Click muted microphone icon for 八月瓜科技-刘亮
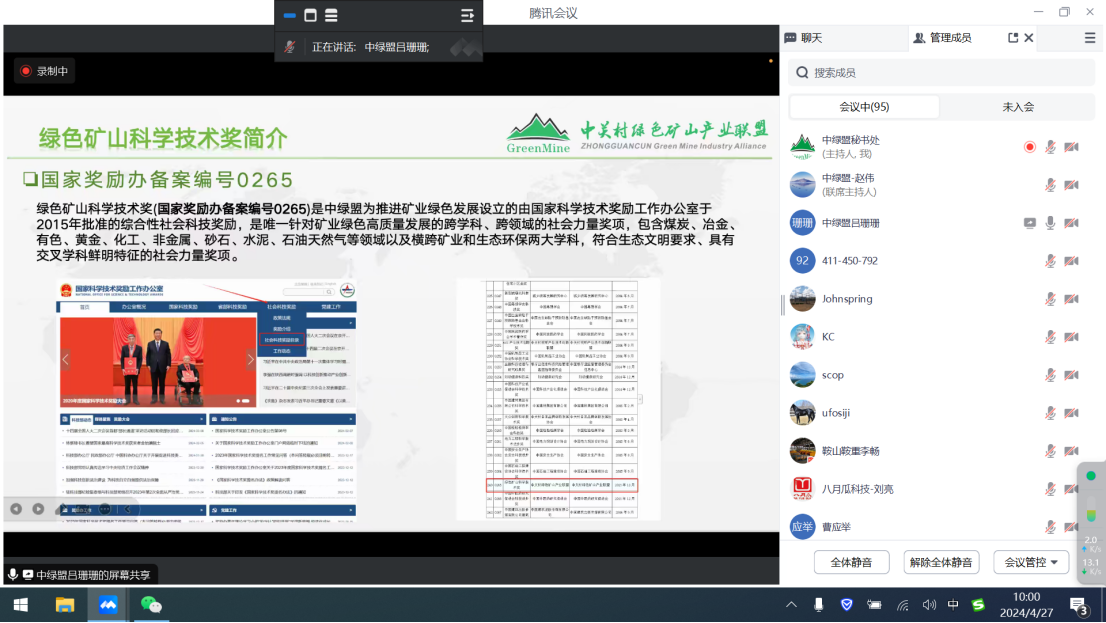 point(1050,489)
